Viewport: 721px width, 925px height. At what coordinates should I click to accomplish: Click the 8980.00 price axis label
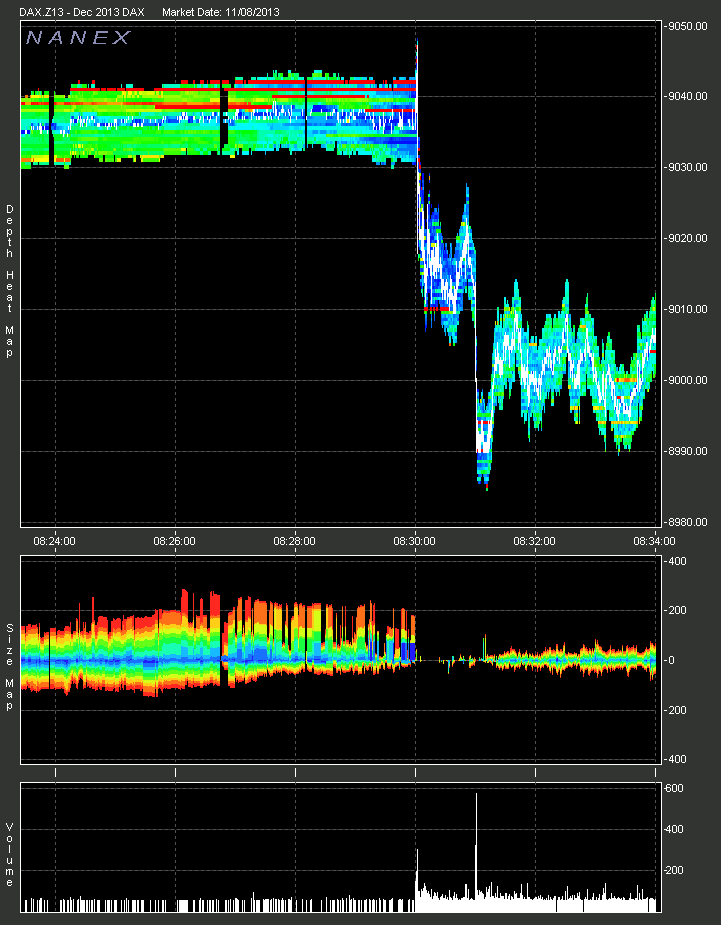tap(686, 522)
